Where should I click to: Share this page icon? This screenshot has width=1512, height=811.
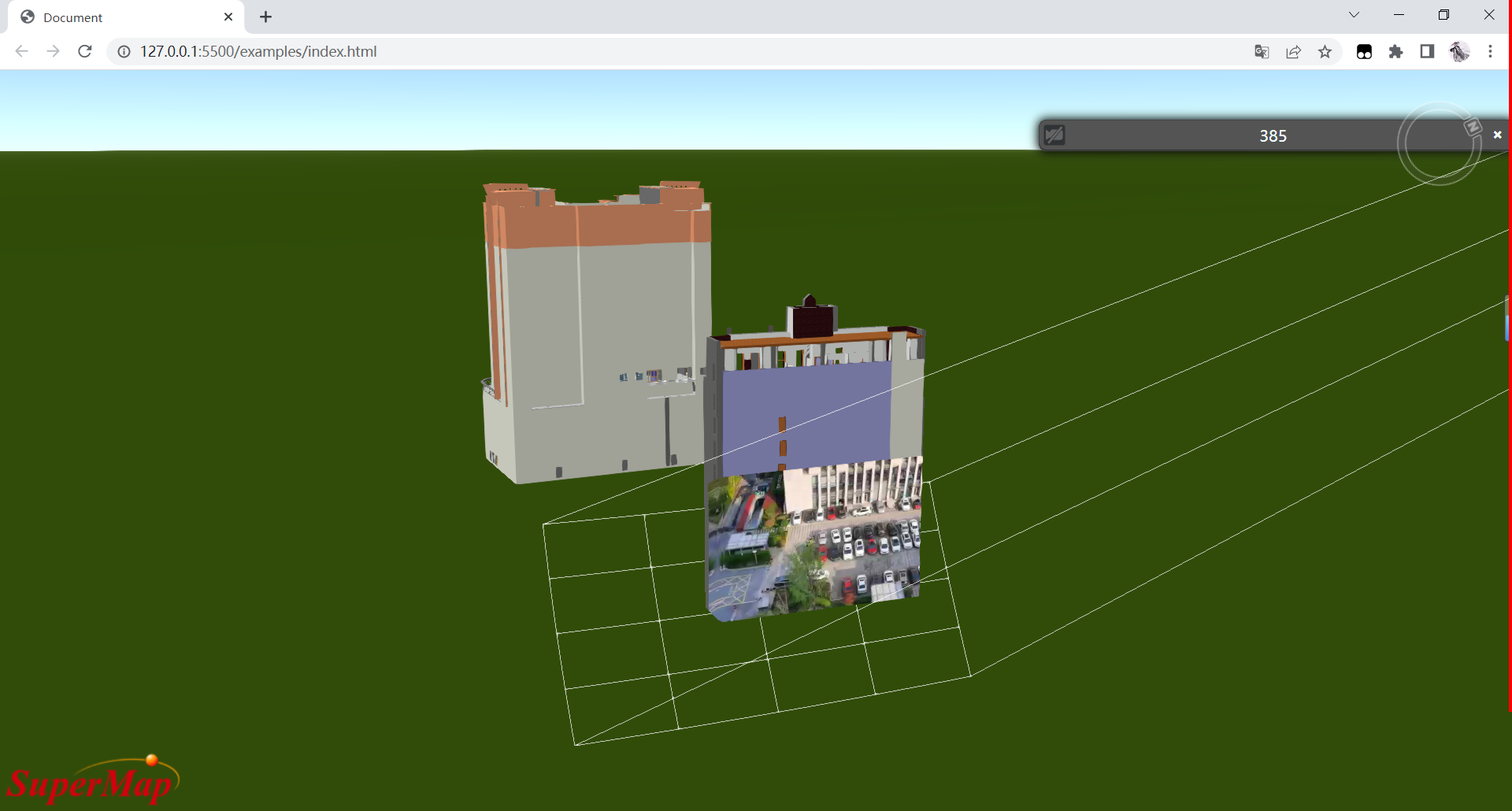1293,51
